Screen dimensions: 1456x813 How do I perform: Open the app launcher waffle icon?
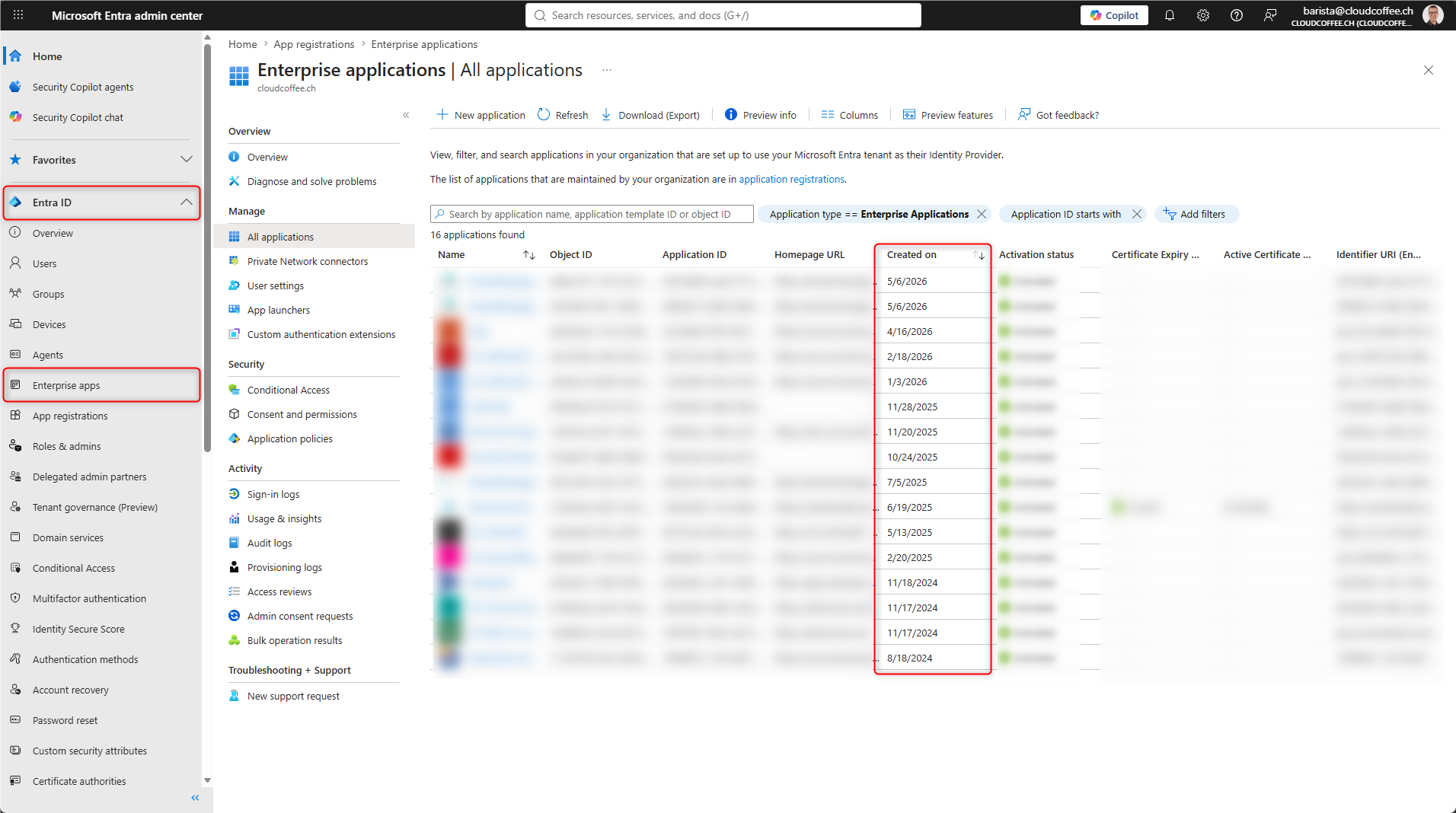point(18,15)
